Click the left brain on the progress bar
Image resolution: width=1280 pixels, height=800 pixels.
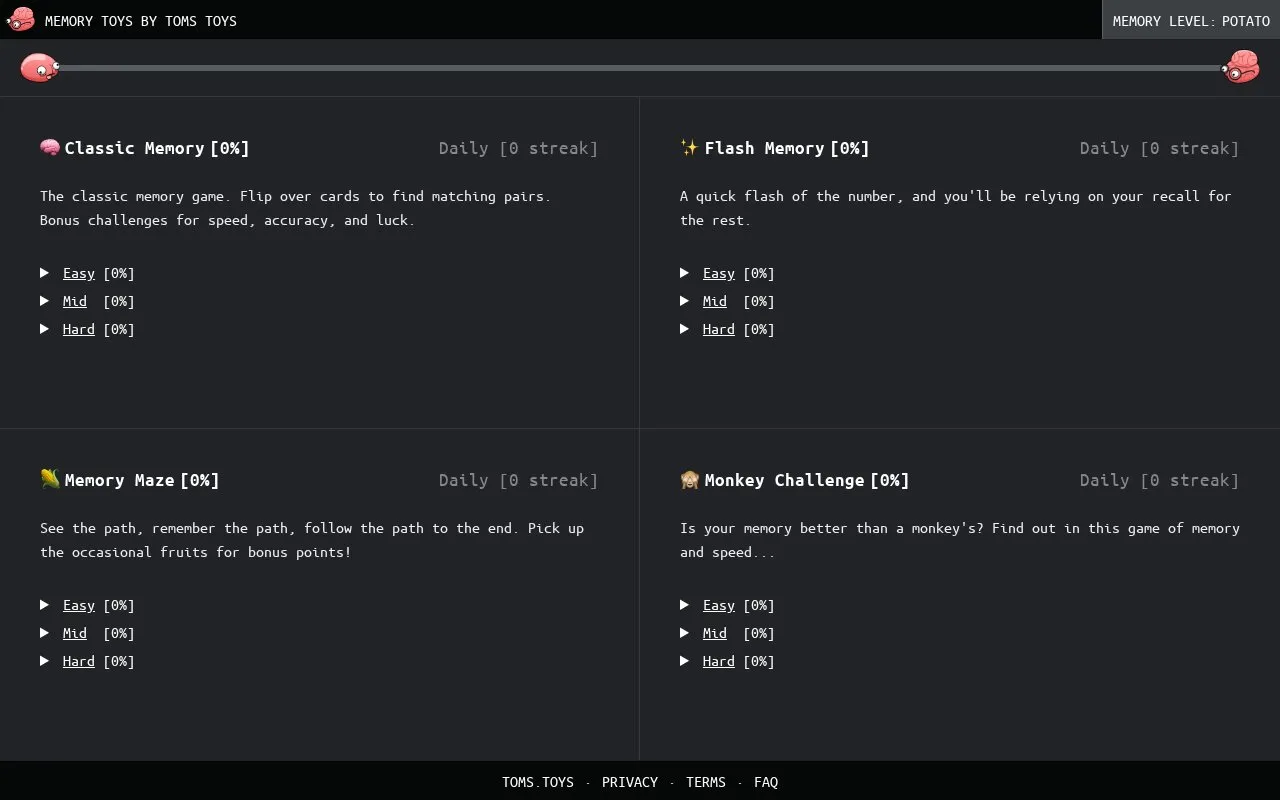pyautogui.click(x=40, y=67)
